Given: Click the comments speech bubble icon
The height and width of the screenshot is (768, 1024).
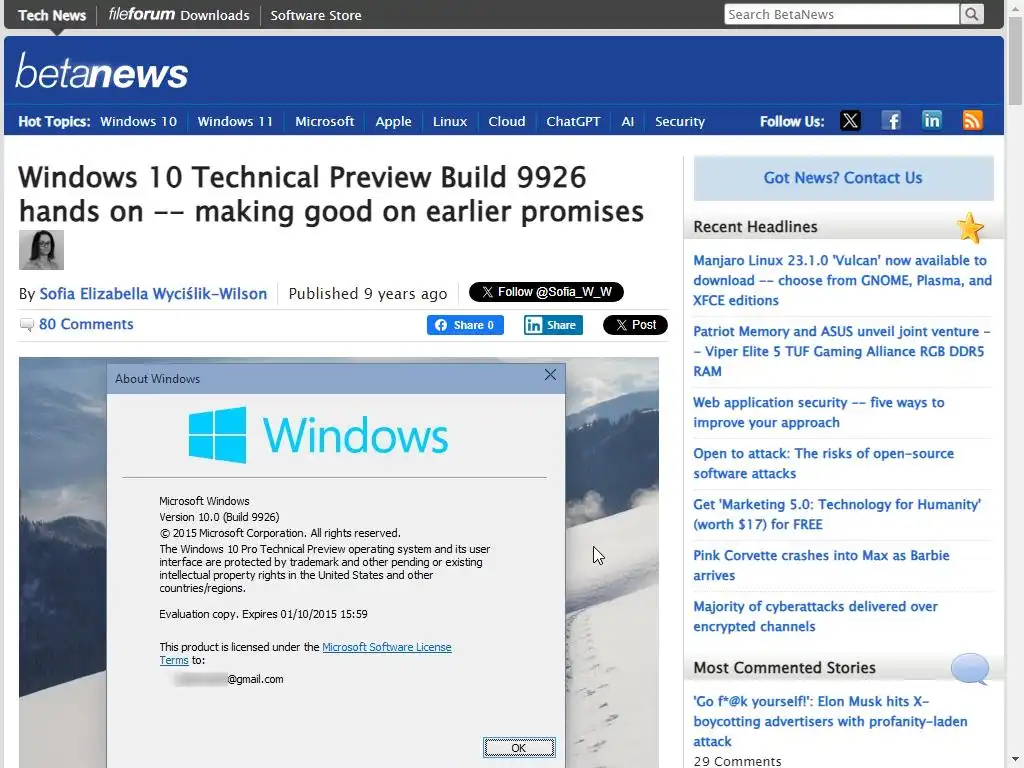Looking at the screenshot, I should click(x=27, y=325).
